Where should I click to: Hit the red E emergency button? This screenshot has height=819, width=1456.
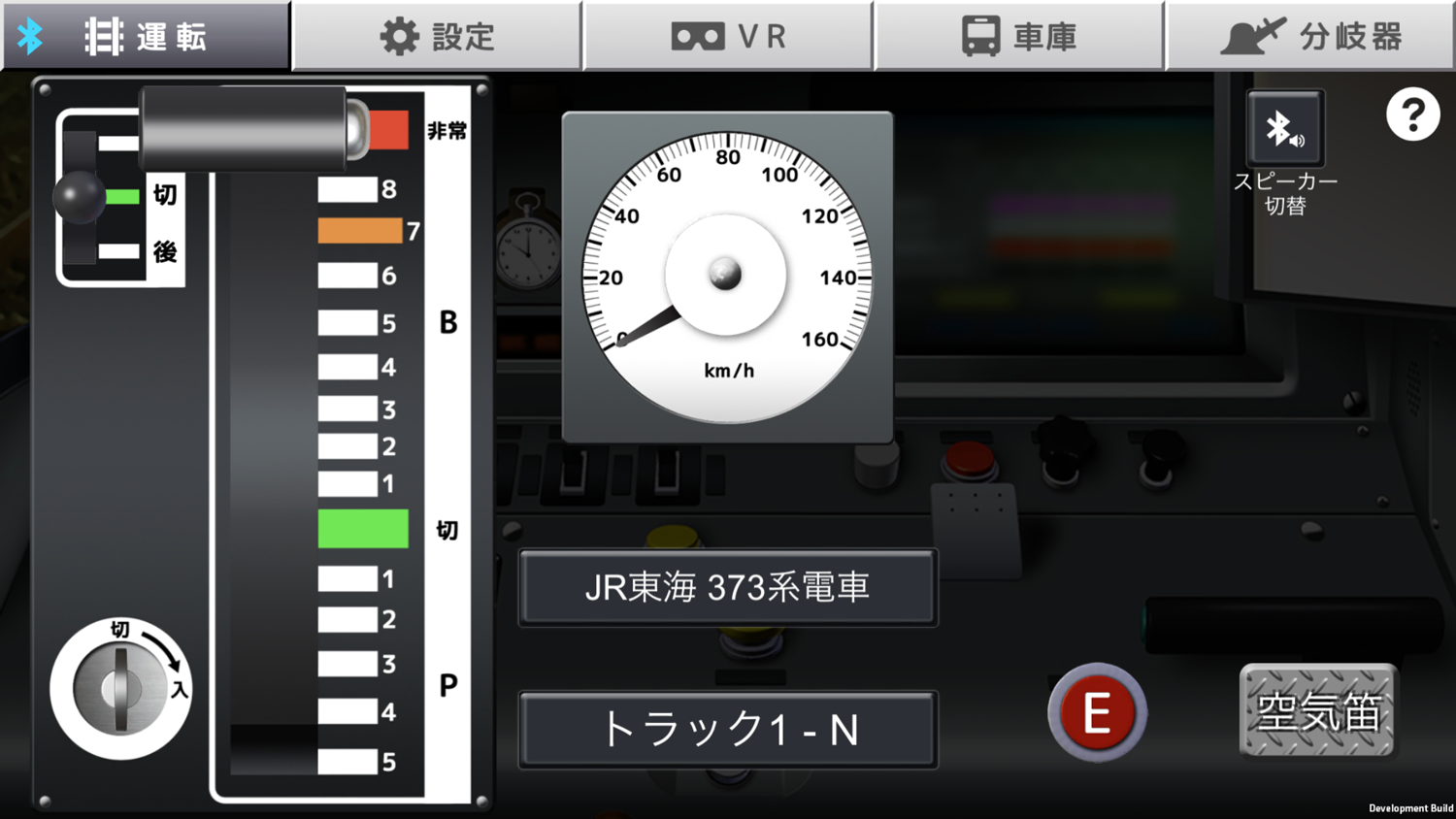[1097, 713]
